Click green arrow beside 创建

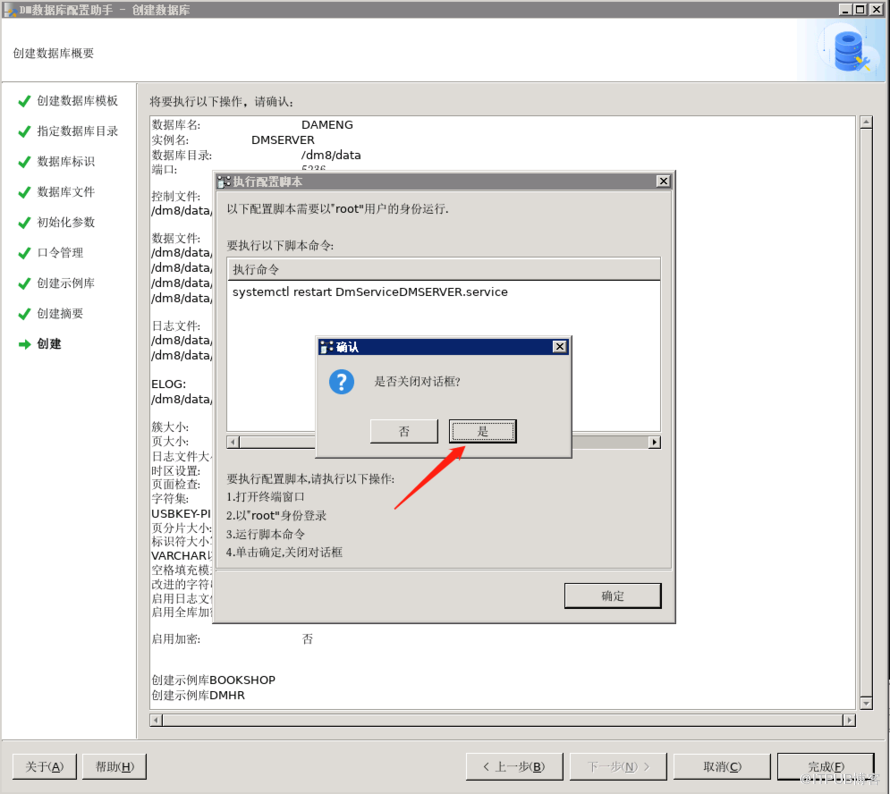tap(24, 345)
